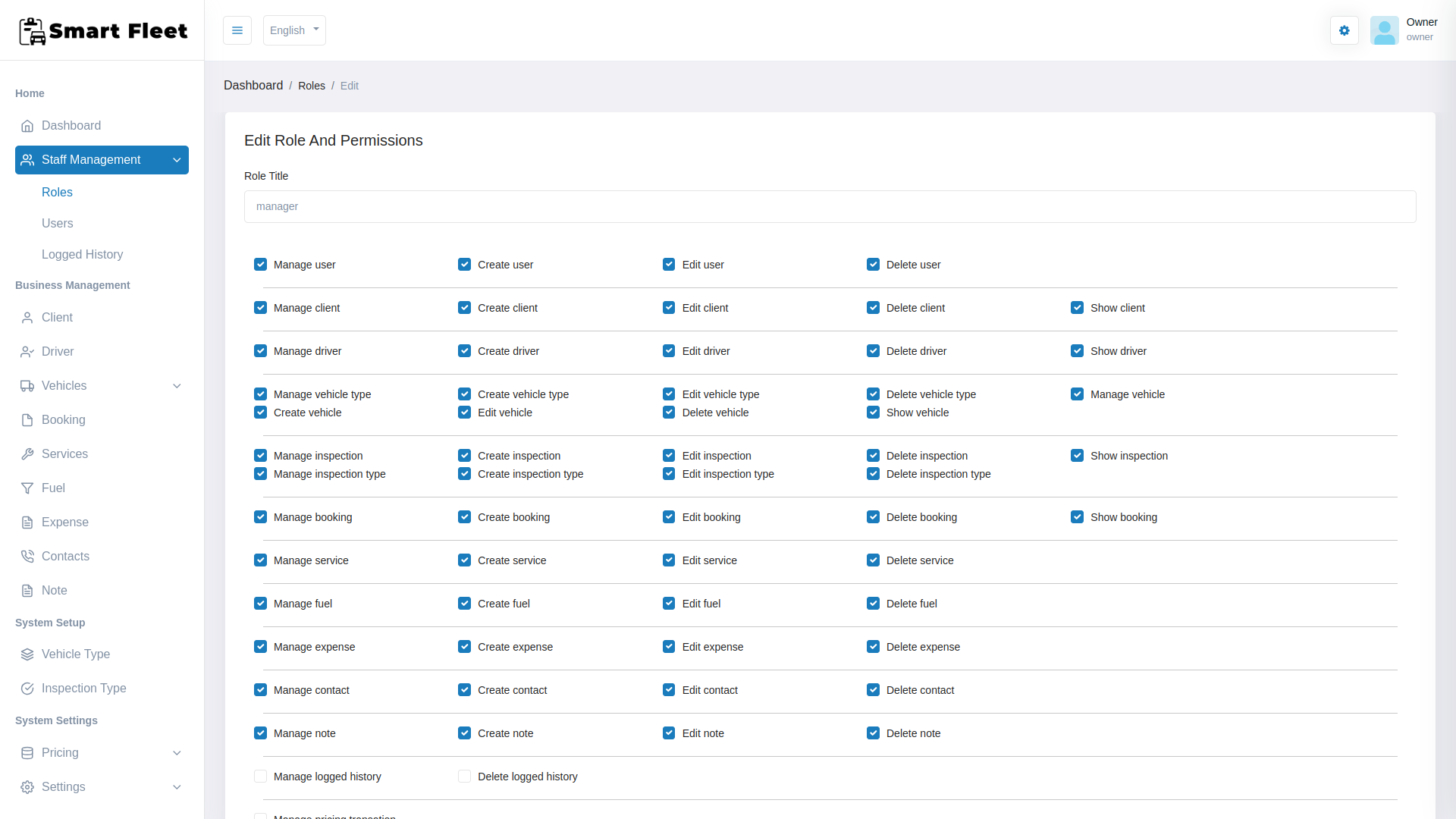
Task: Toggle the Show booking checkbox
Action: (x=1077, y=517)
